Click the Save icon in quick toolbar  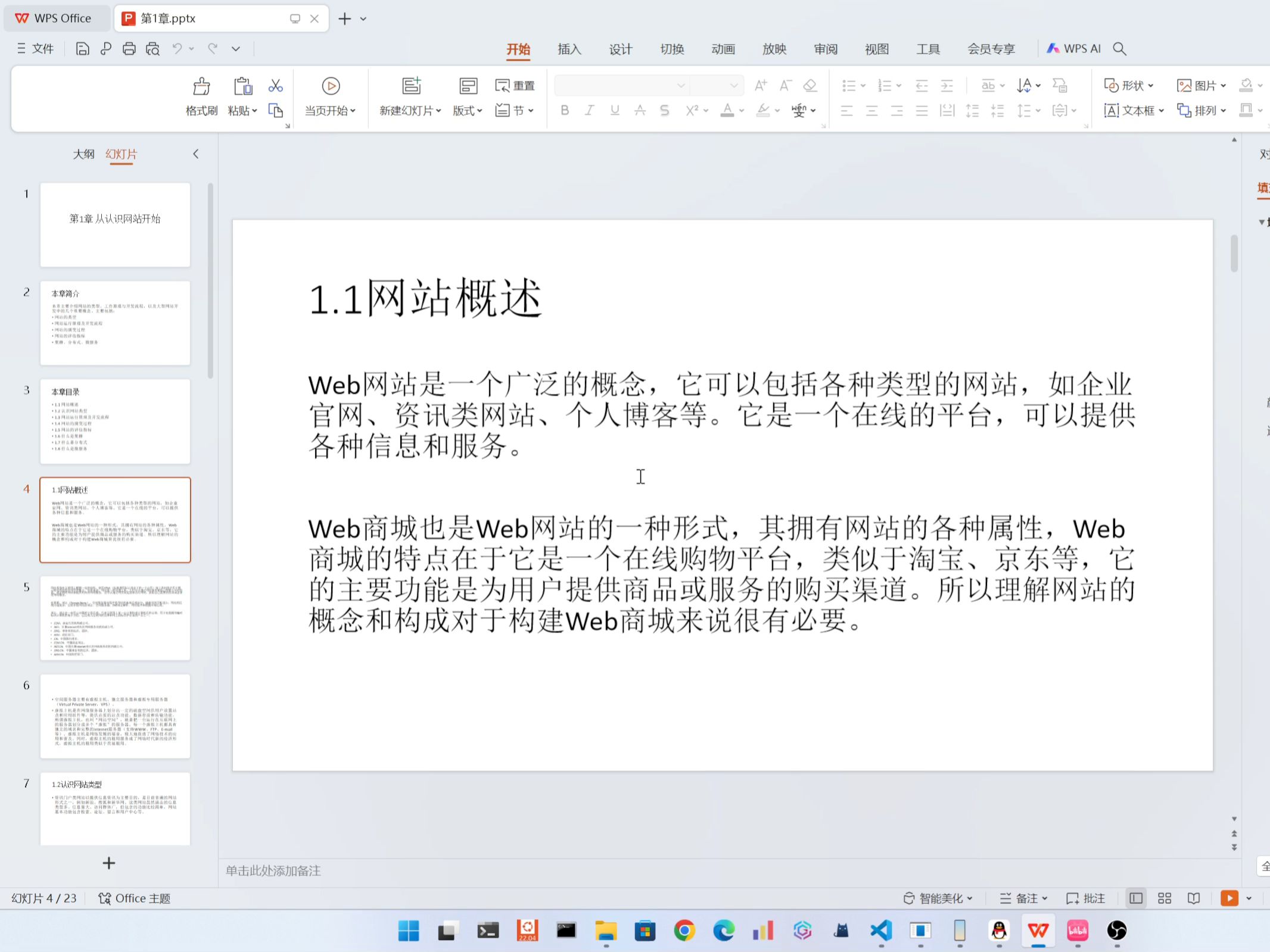pyautogui.click(x=82, y=49)
